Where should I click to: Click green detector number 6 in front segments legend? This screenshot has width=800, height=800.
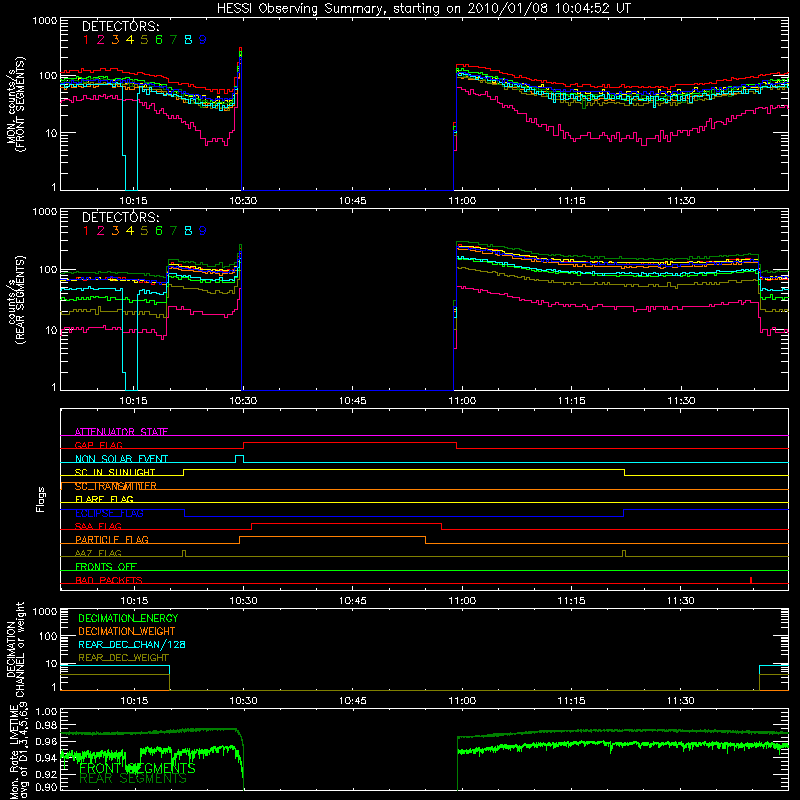159,40
